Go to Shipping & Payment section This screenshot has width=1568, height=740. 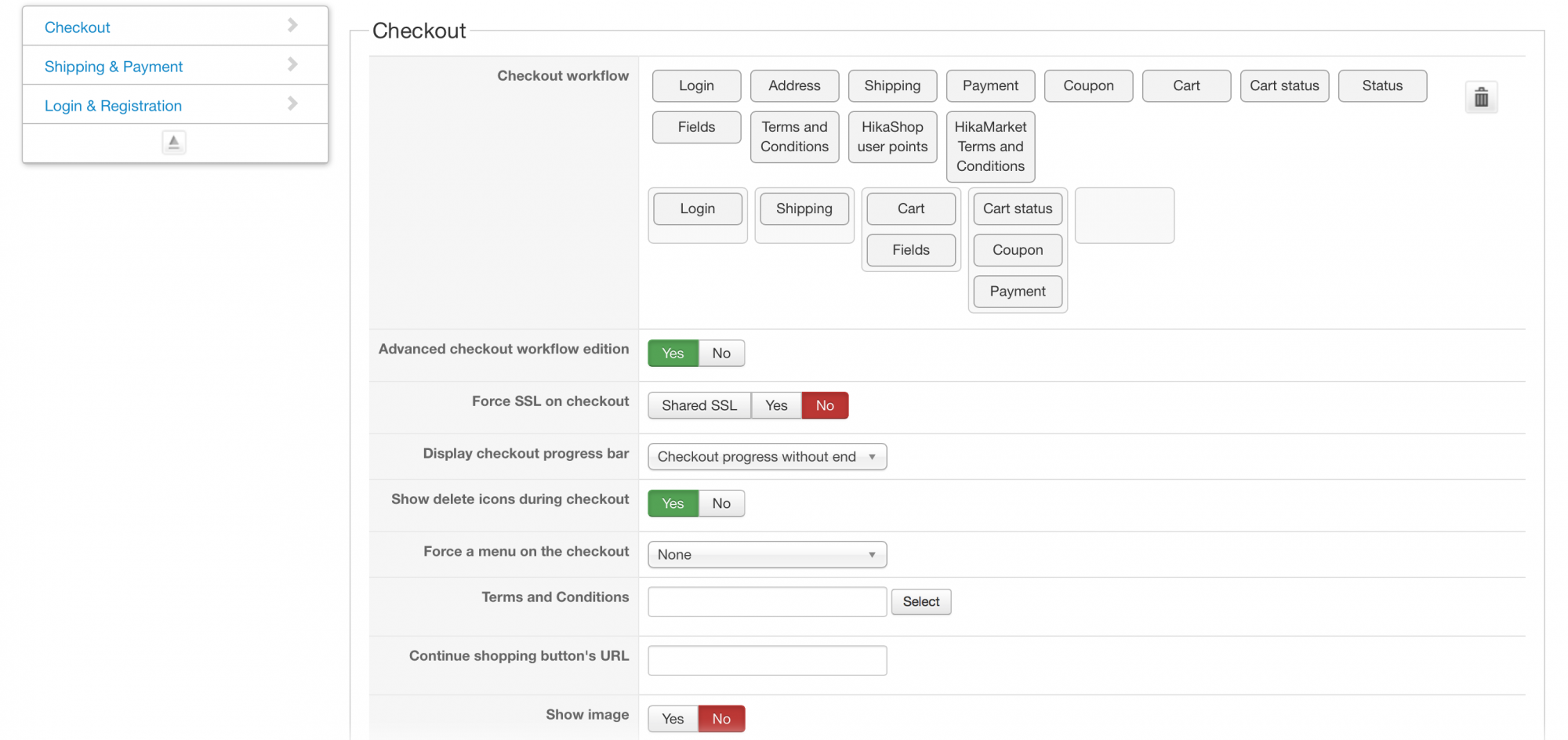(x=114, y=67)
